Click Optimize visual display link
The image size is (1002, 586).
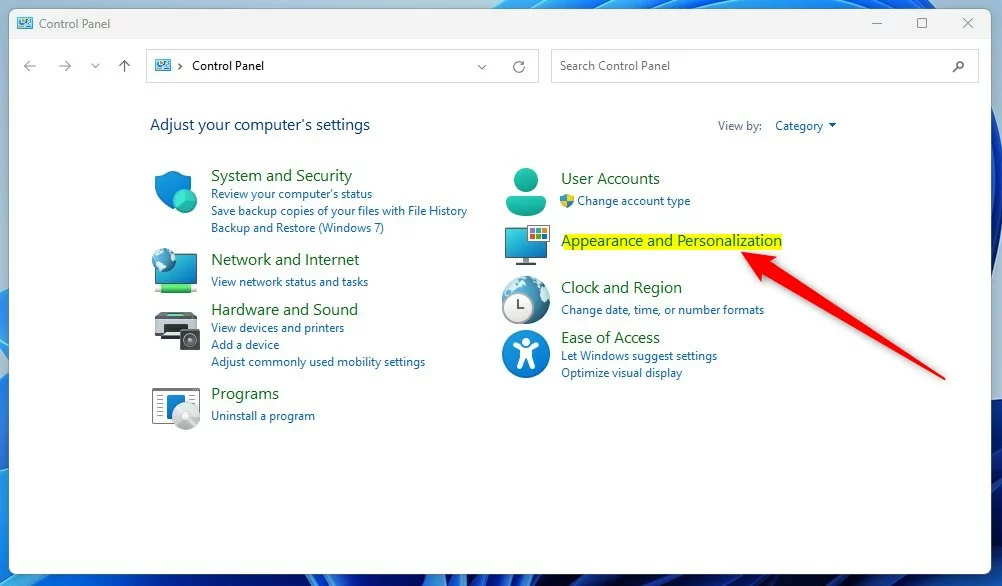(621, 373)
